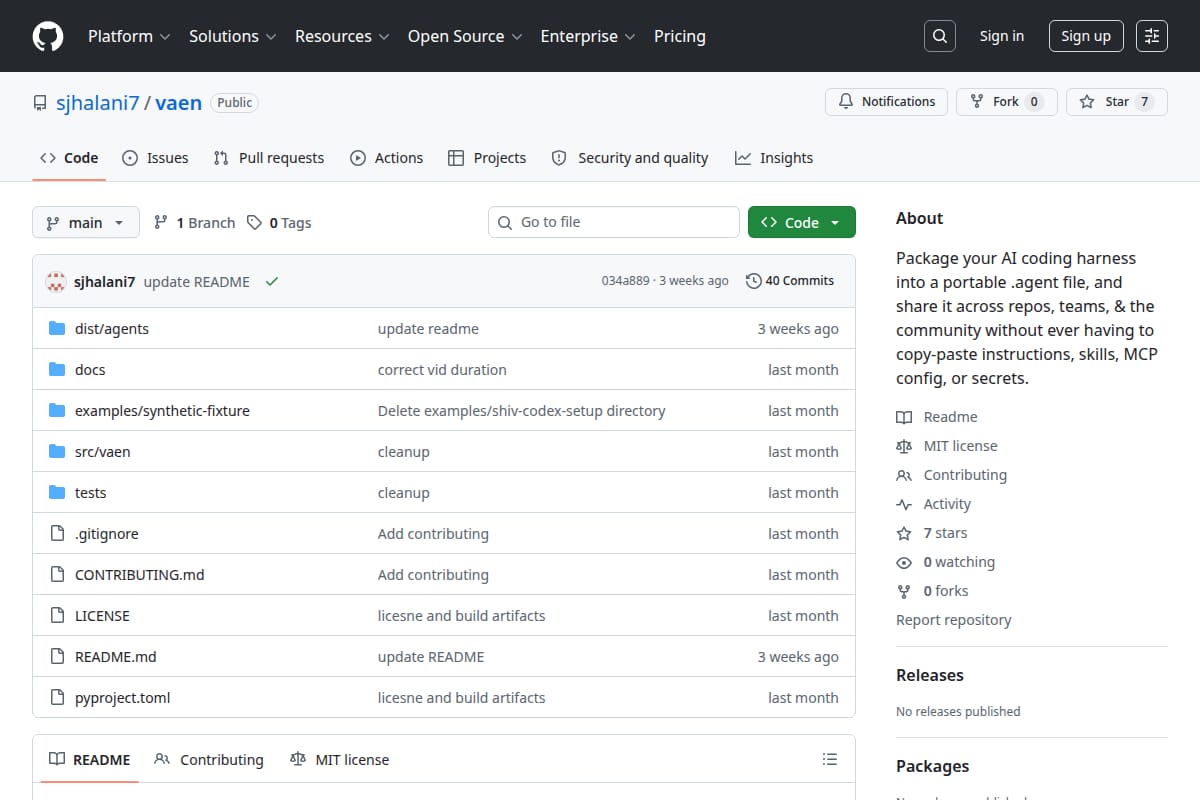Viewport: 1200px width, 800px height.
Task: Expand the Solutions menu
Action: pos(233,36)
